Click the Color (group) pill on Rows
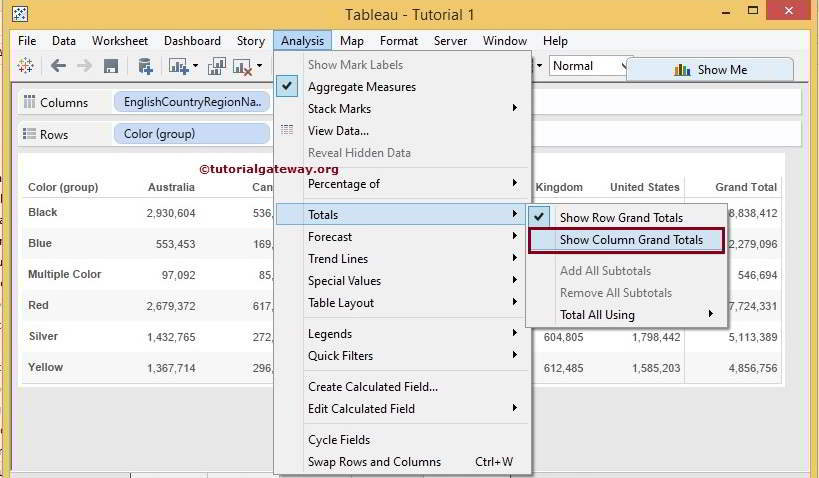819x478 pixels. [x=192, y=134]
